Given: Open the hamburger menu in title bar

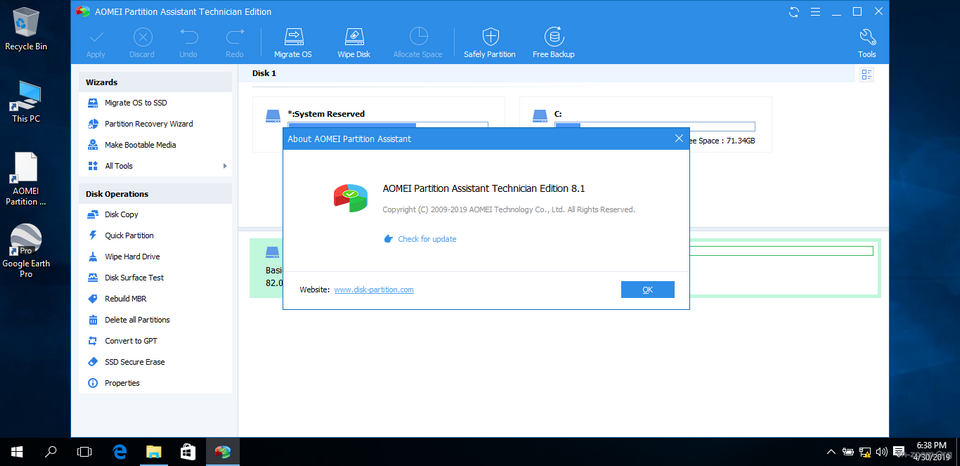Looking at the screenshot, I should coord(815,12).
